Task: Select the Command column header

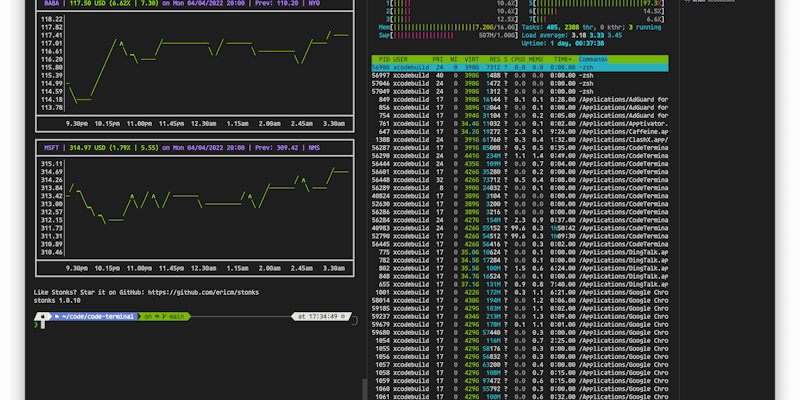Action: pos(593,59)
